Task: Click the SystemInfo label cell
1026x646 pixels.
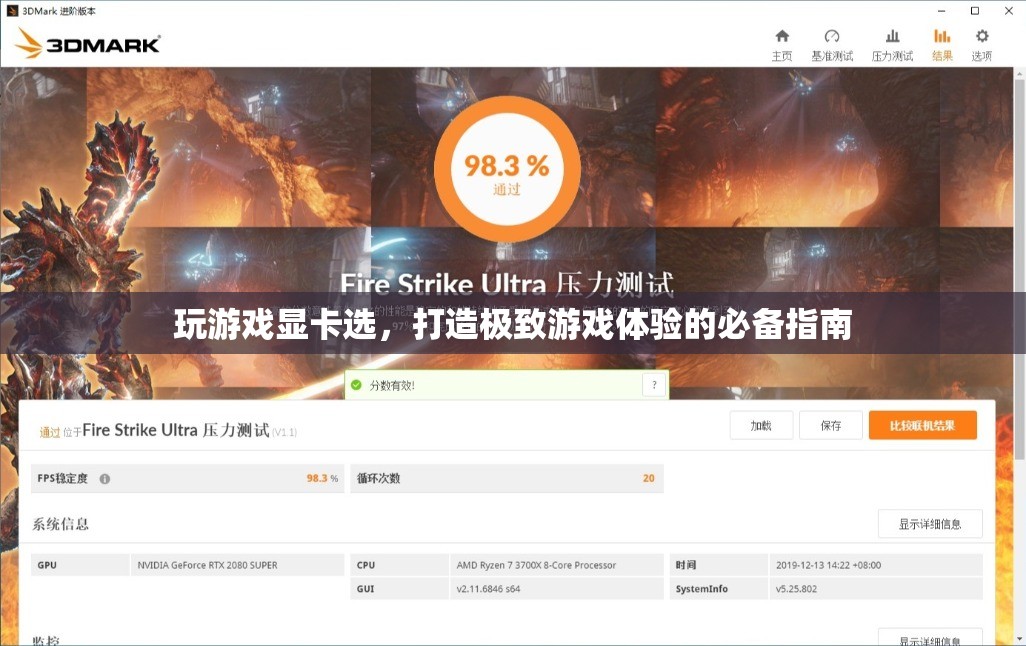Action: [718, 588]
